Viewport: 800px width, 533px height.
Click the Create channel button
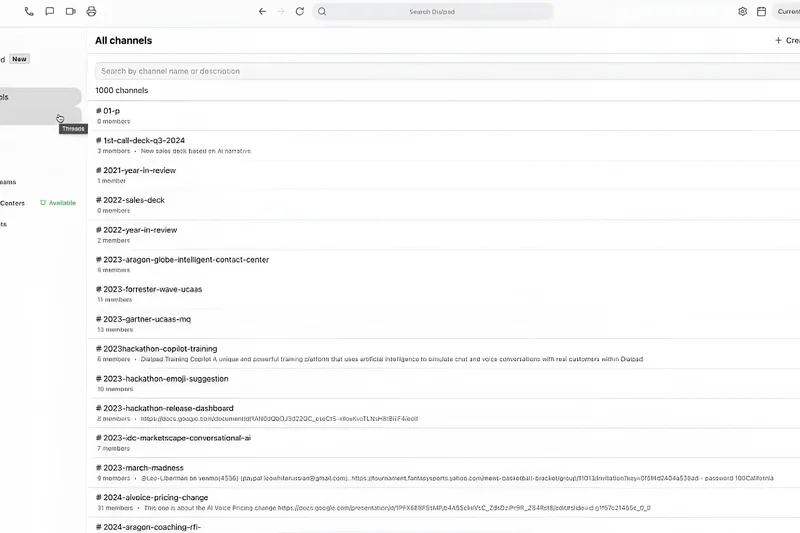pos(786,41)
